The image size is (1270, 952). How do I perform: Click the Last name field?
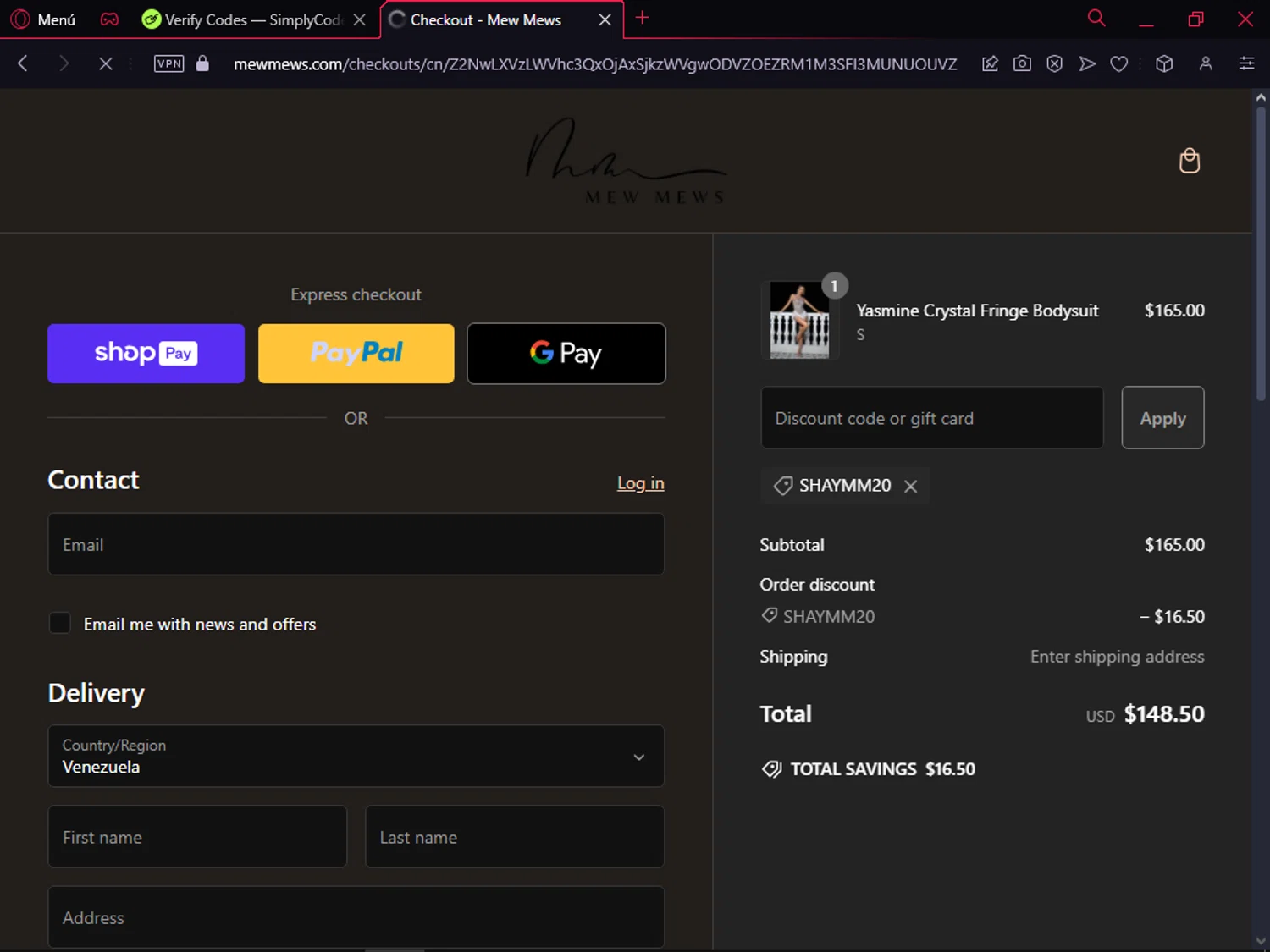[x=515, y=837]
